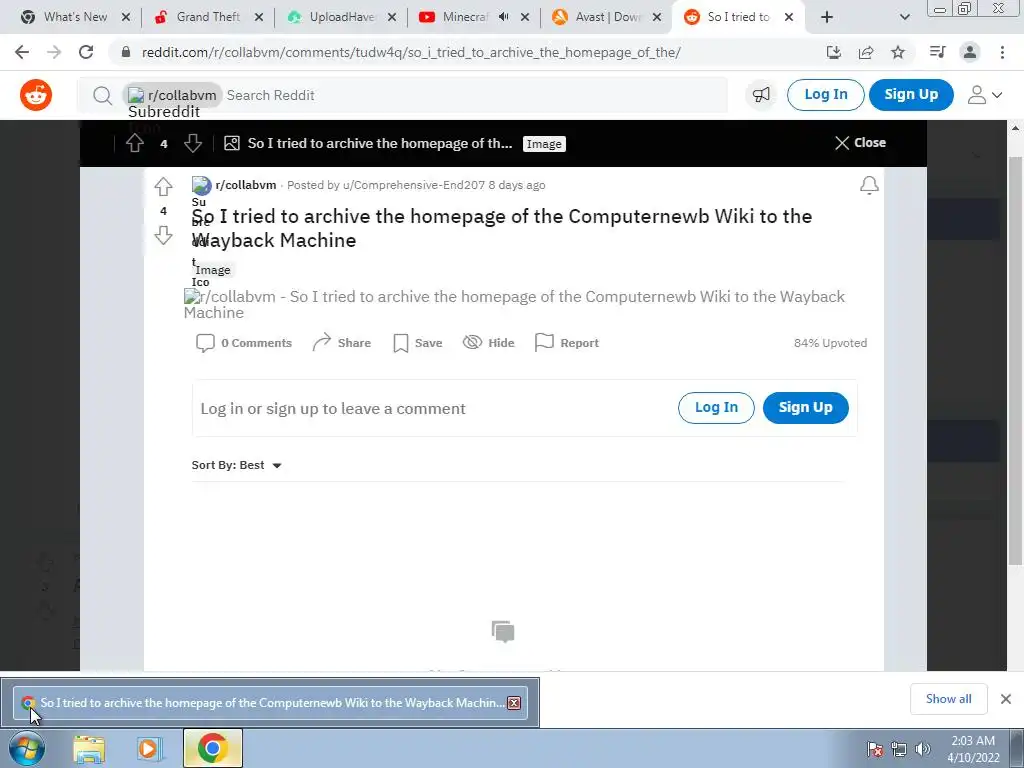The image size is (1024, 768).
Task: Click header Log In button
Action: [x=825, y=95]
